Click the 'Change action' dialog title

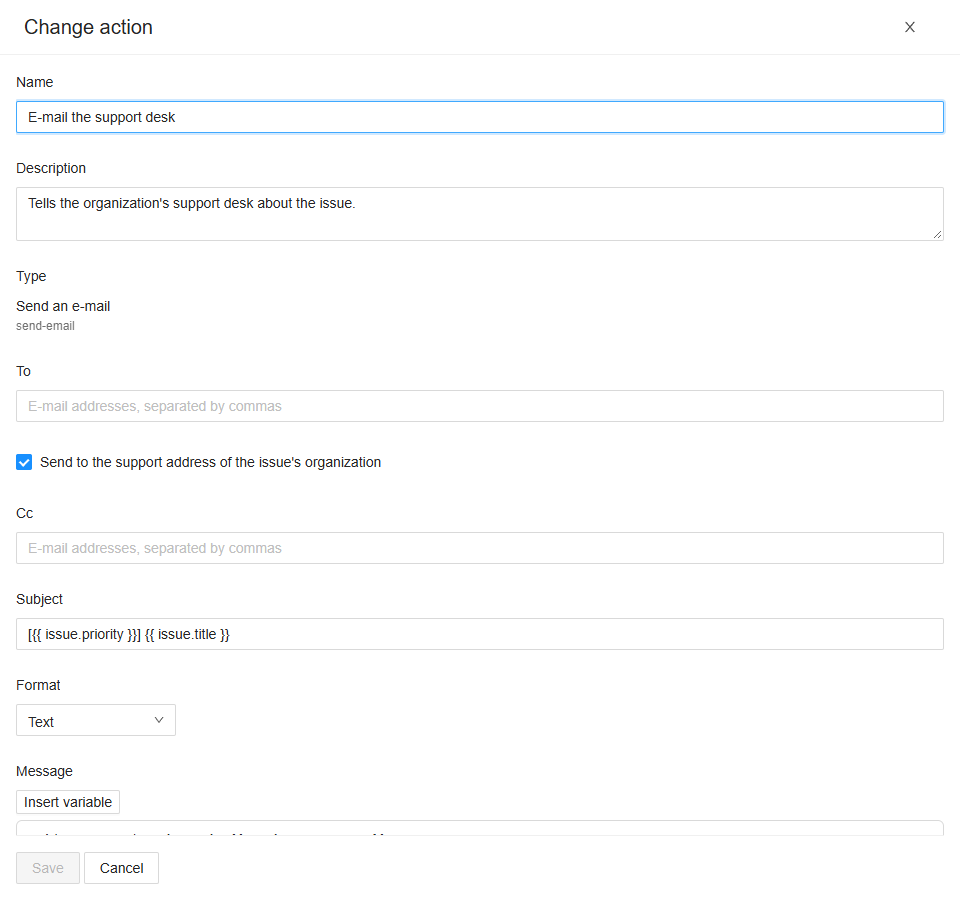[x=88, y=27]
